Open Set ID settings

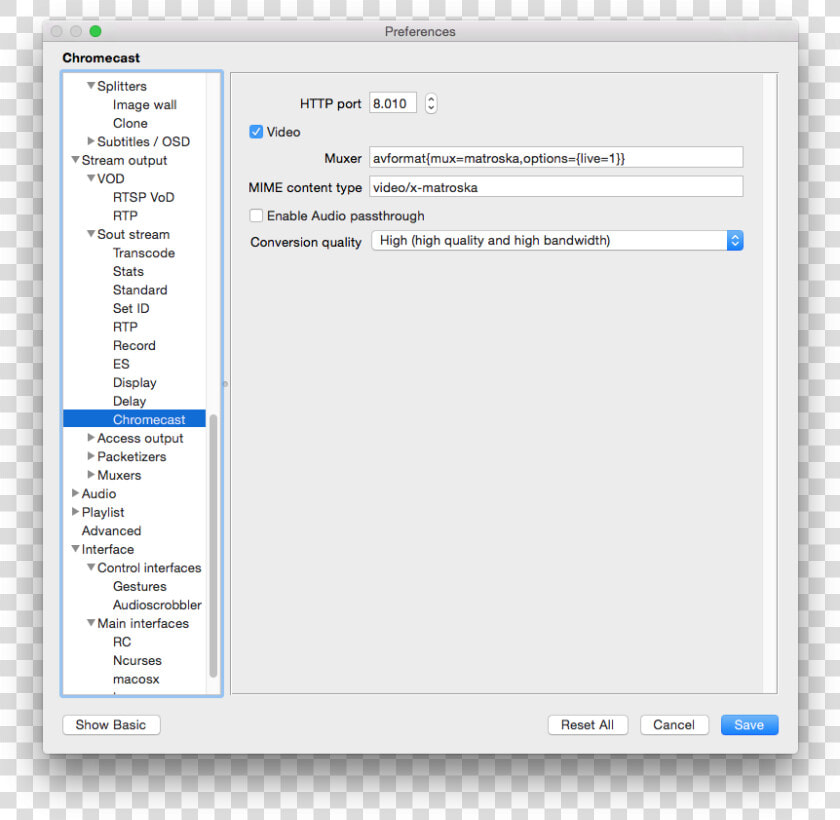click(x=131, y=308)
